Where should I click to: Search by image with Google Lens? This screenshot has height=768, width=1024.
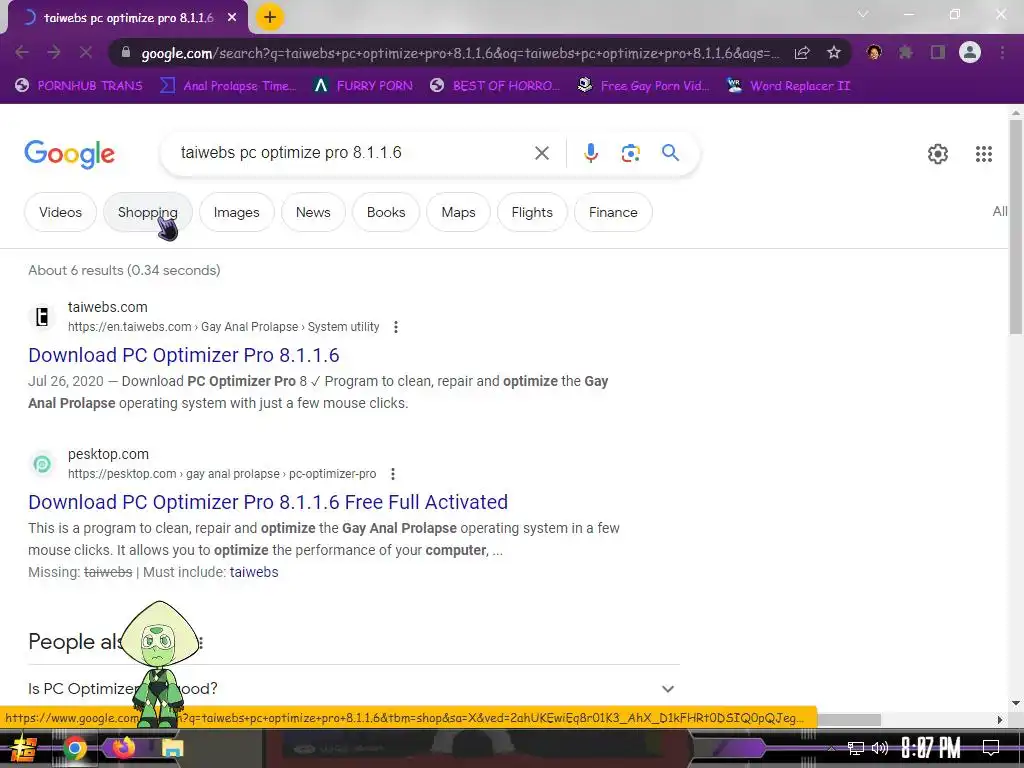pyautogui.click(x=630, y=153)
